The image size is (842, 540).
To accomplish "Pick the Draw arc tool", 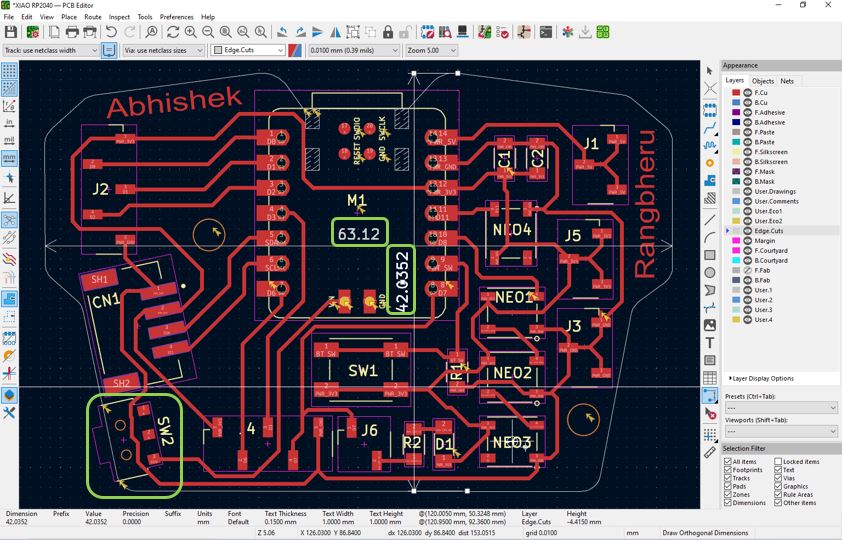I will click(x=710, y=237).
